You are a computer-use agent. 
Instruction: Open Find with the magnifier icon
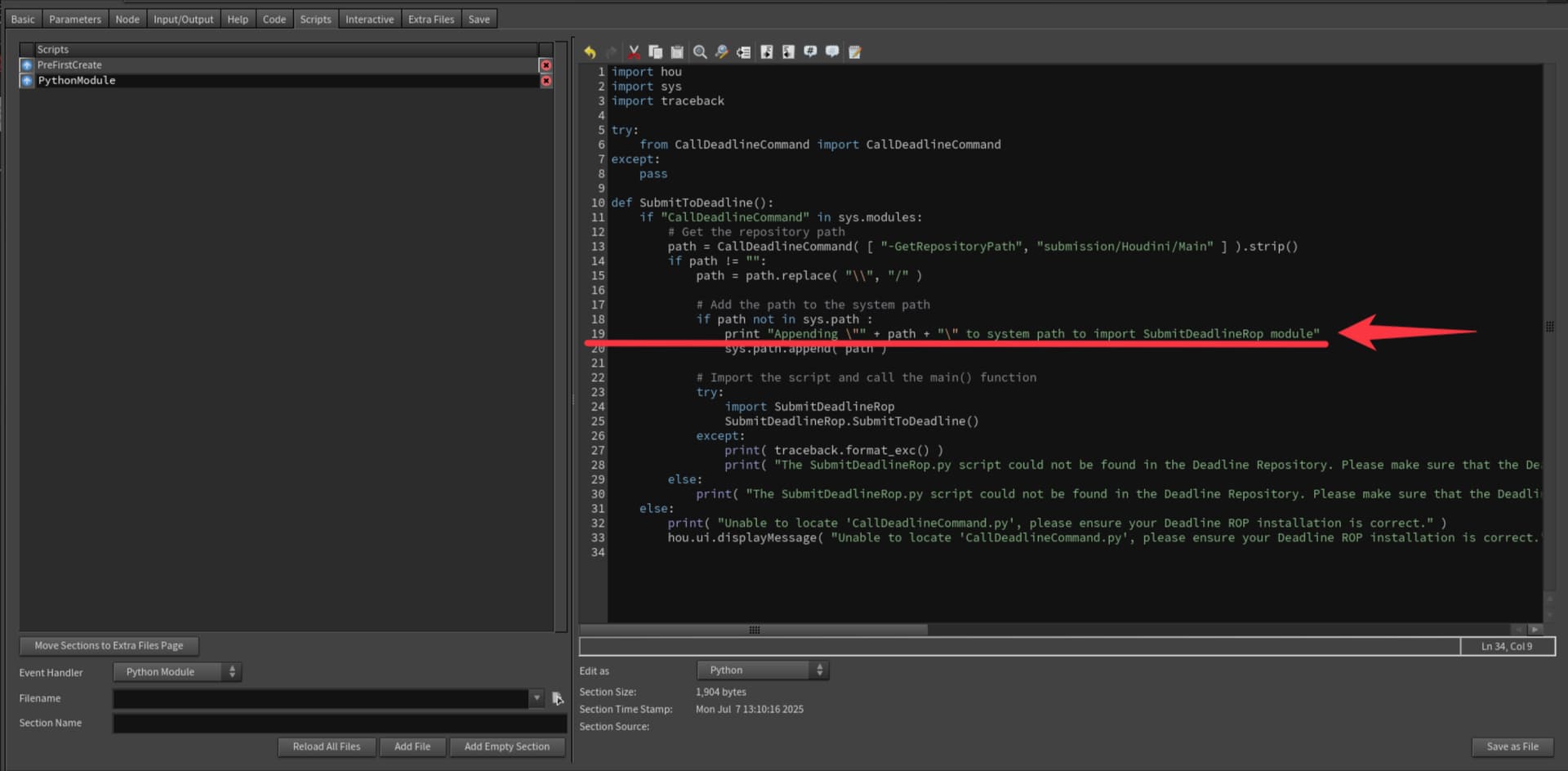(700, 52)
